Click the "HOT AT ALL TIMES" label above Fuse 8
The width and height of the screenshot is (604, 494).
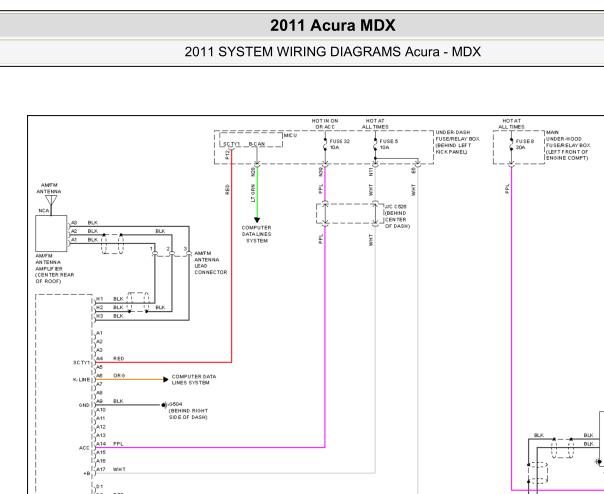tap(511, 124)
